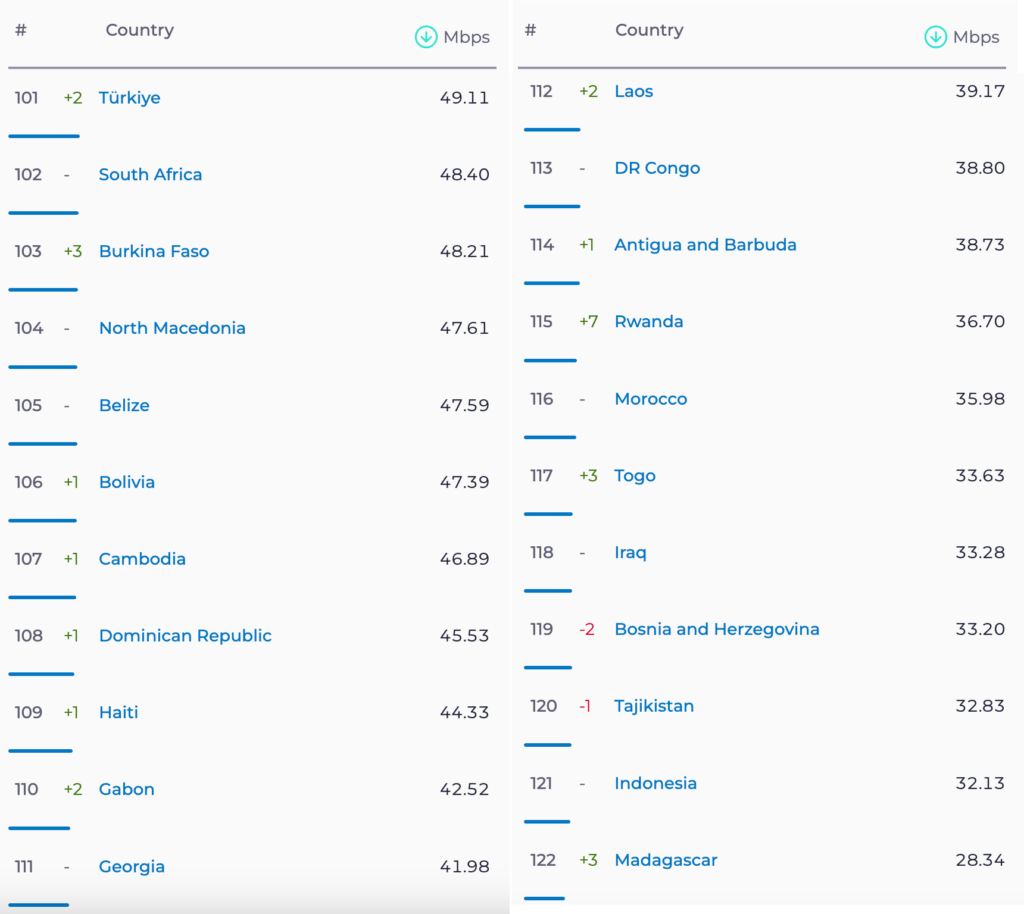The image size is (1024, 914).
Task: Open Antigua and Barbuda details
Action: tap(705, 245)
